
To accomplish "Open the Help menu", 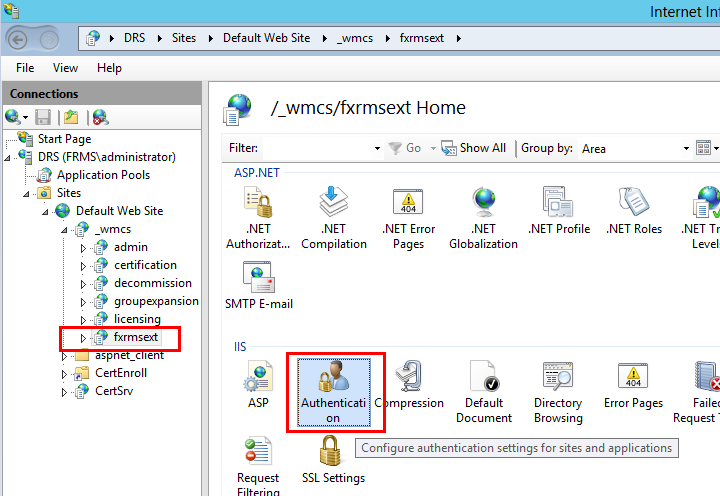I will tap(109, 68).
